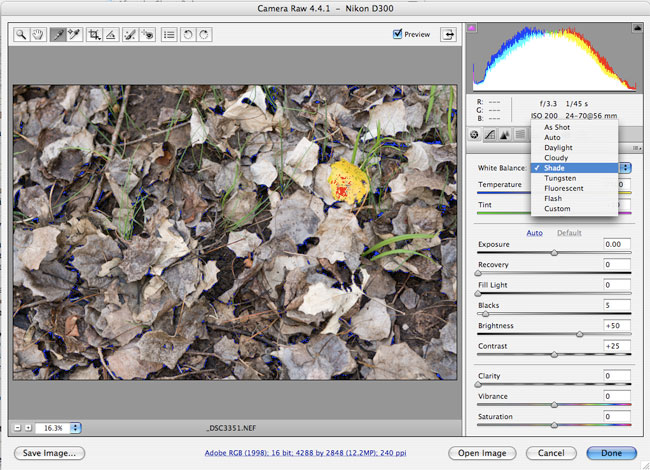Zoom in with the plus button
The image size is (650, 470).
pyautogui.click(x=28, y=428)
